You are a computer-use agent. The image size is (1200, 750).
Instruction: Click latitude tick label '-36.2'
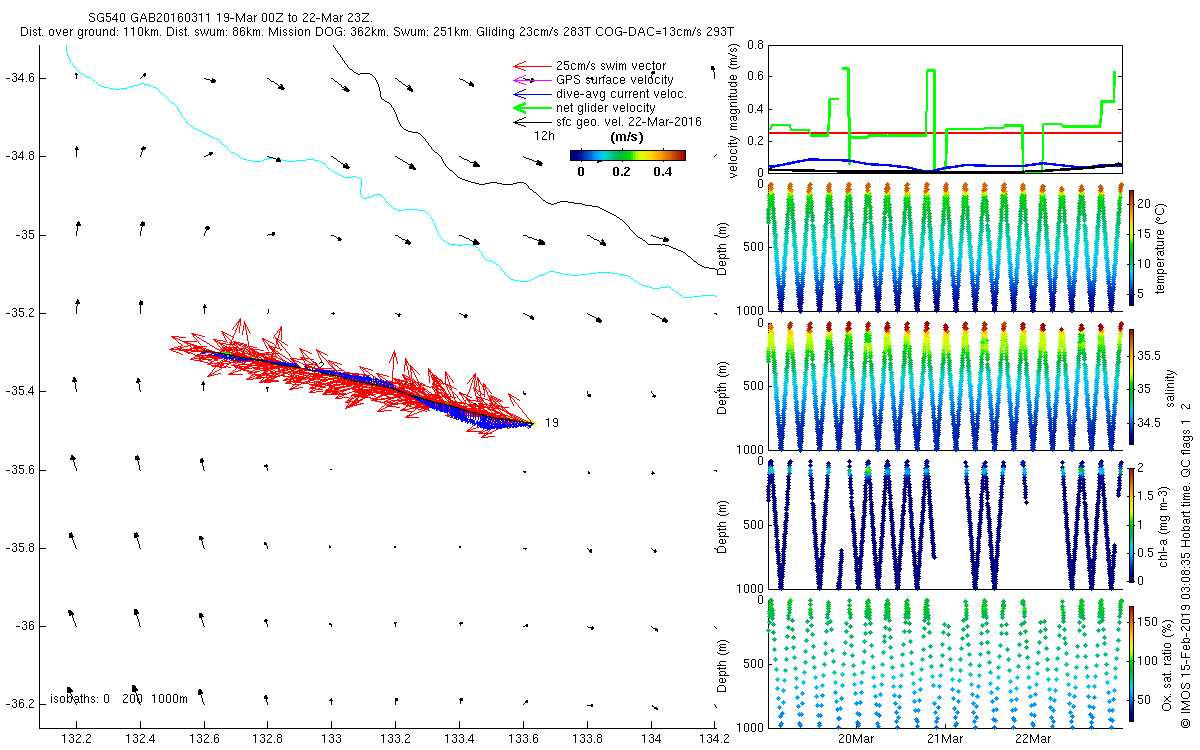[x=19, y=704]
